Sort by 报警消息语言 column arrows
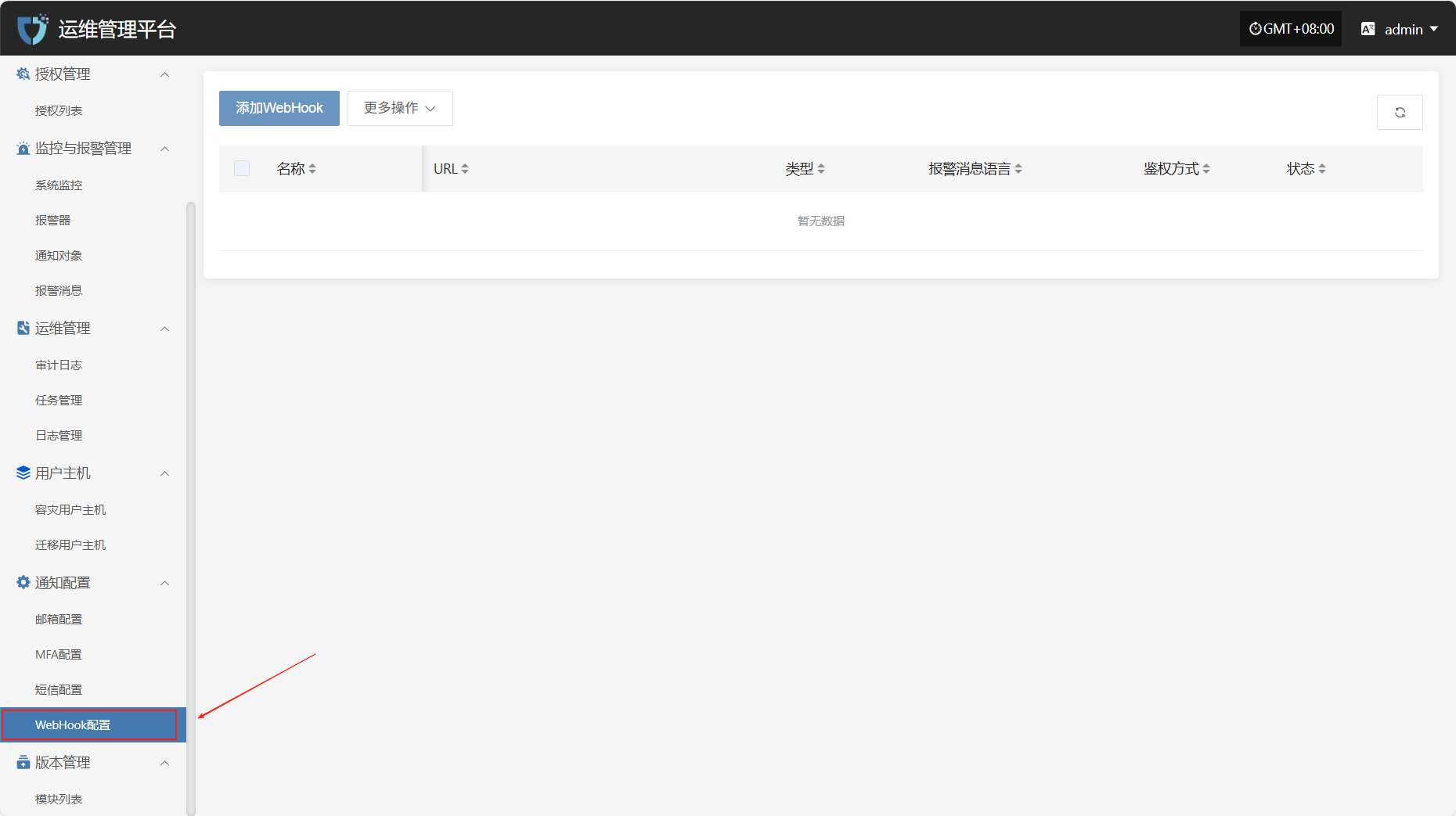 [1018, 168]
